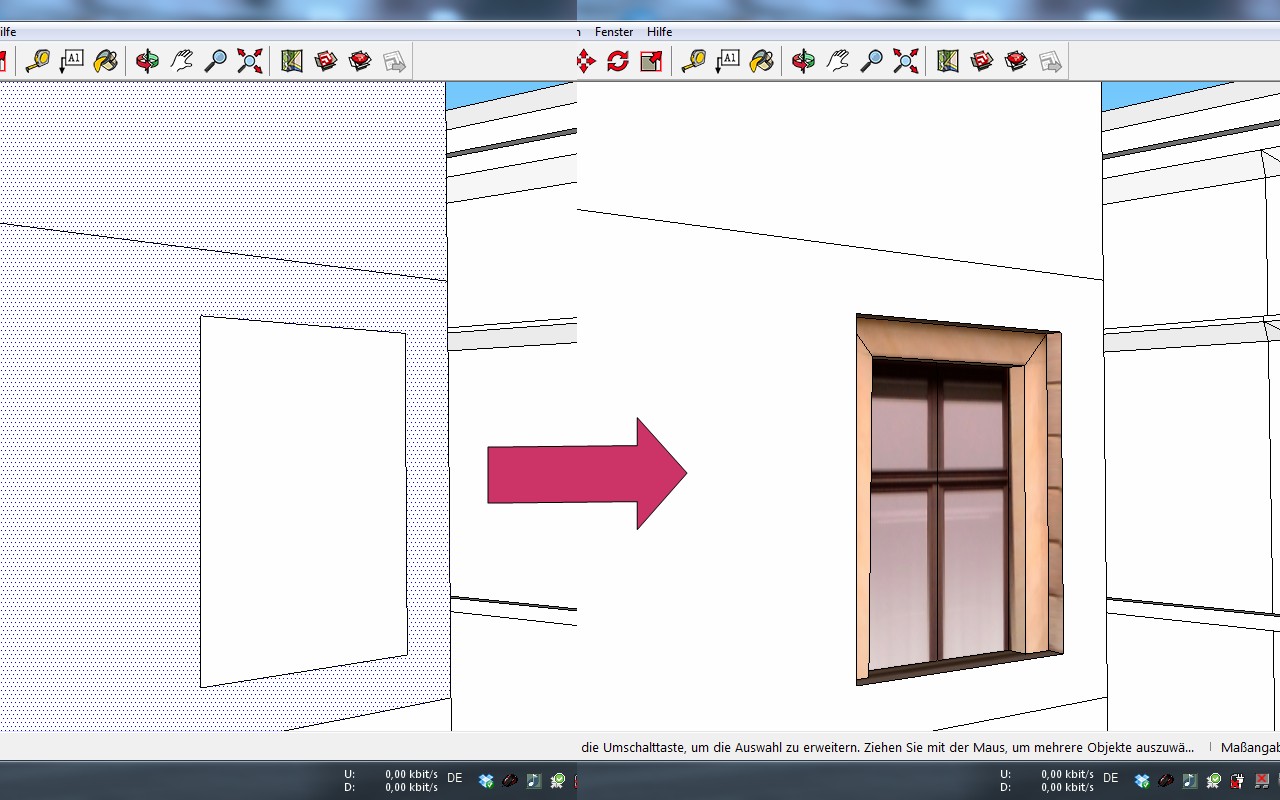Select the blank window face in left view
1280x800 pixels.
(x=303, y=500)
